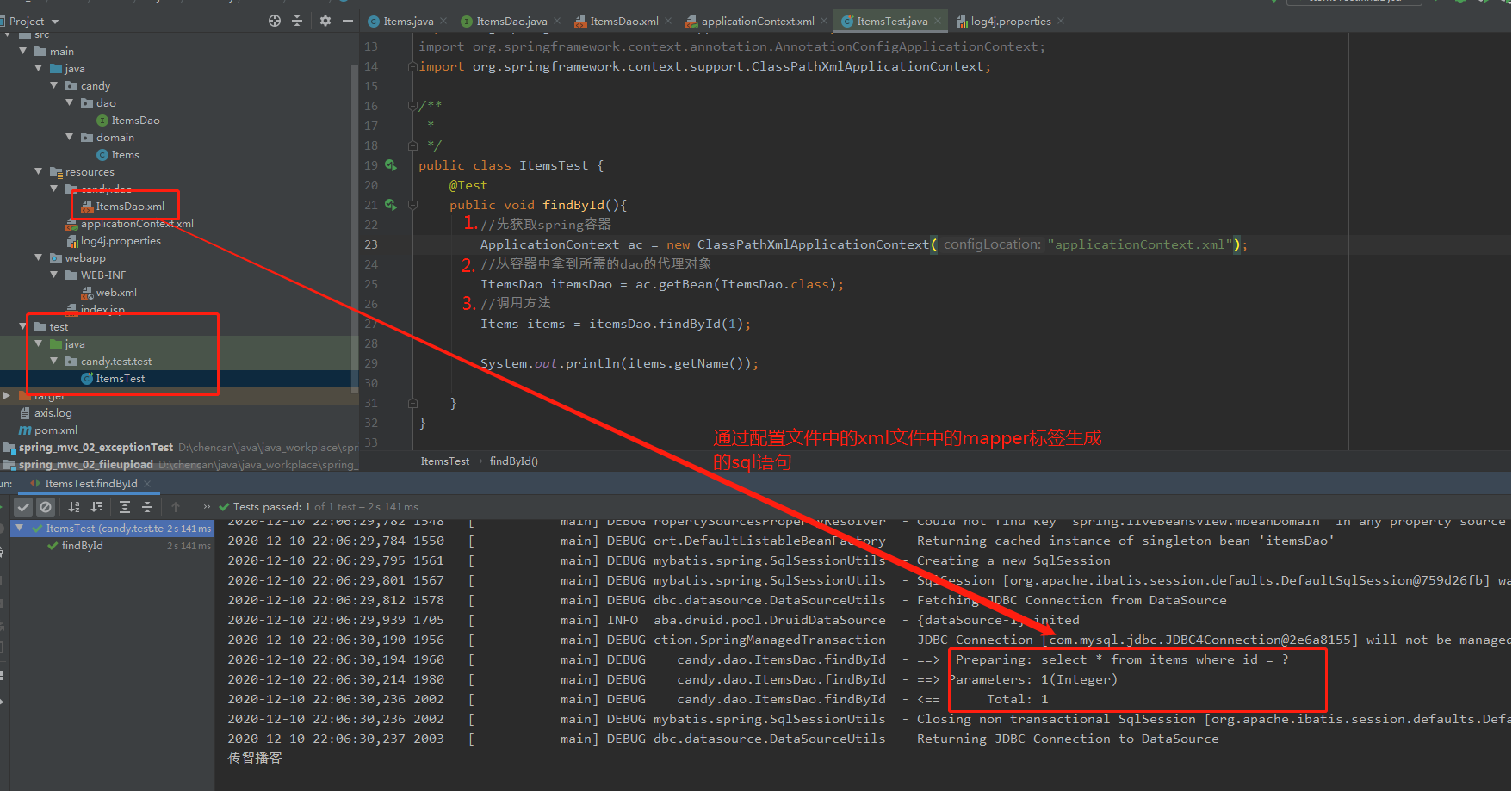
Task: Collapse the test folder
Action: pos(23,327)
